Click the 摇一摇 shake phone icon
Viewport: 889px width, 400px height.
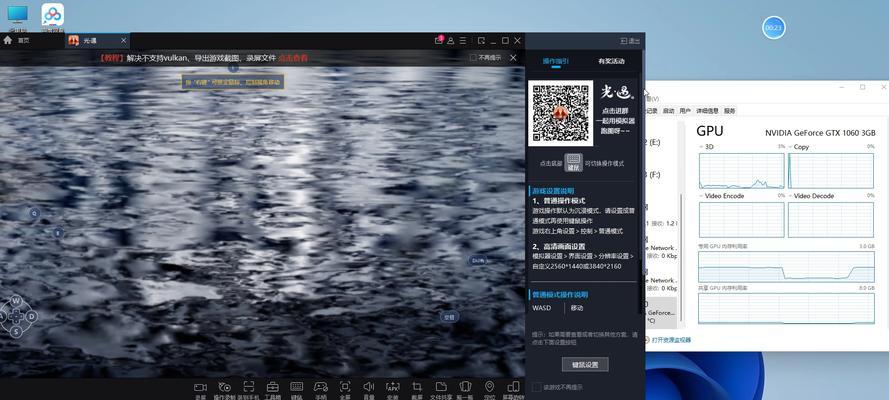[x=465, y=387]
